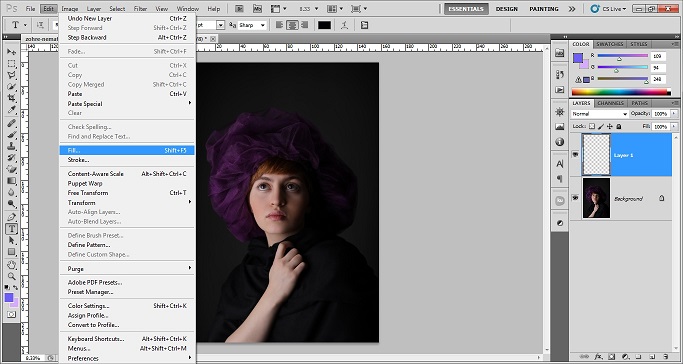Switch to the Channels tab
Image resolution: width=683 pixels, height=364 pixels.
tap(610, 103)
